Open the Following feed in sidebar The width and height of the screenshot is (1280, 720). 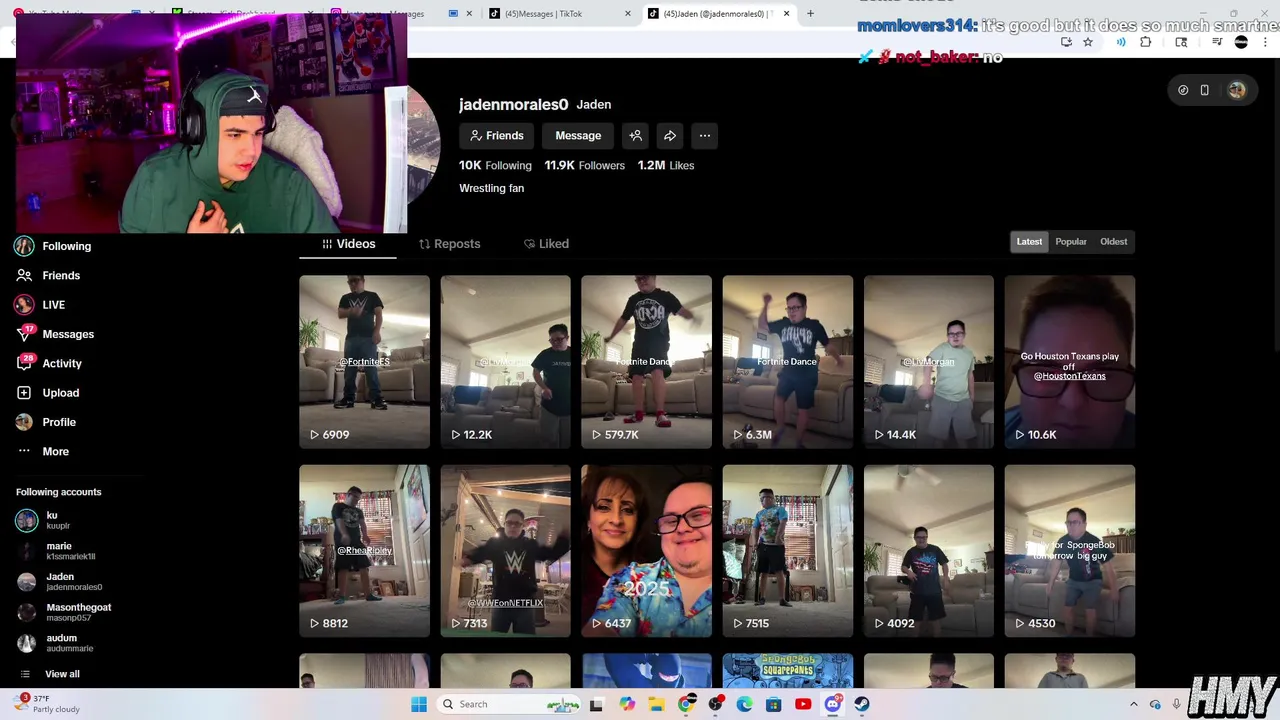[53, 246]
